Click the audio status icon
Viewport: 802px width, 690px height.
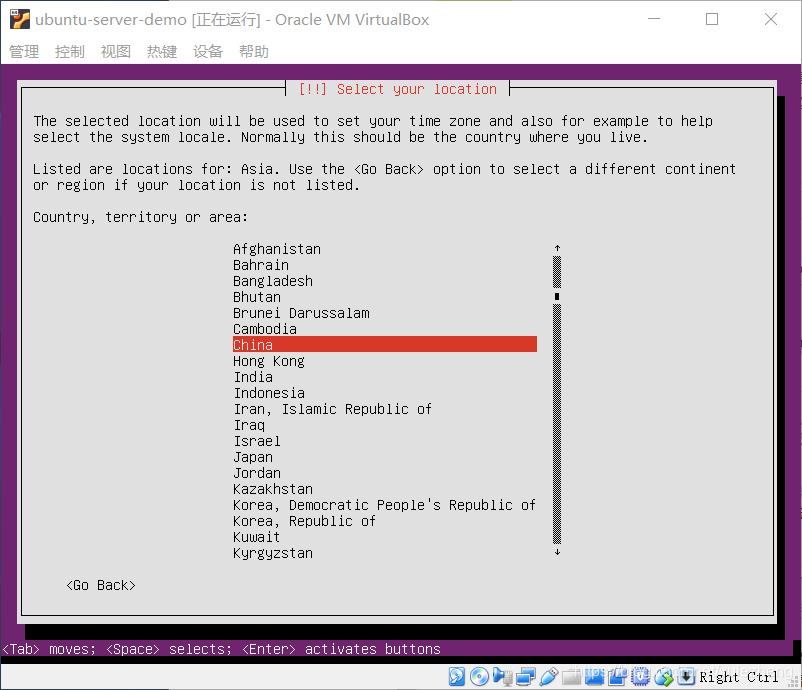pos(502,676)
